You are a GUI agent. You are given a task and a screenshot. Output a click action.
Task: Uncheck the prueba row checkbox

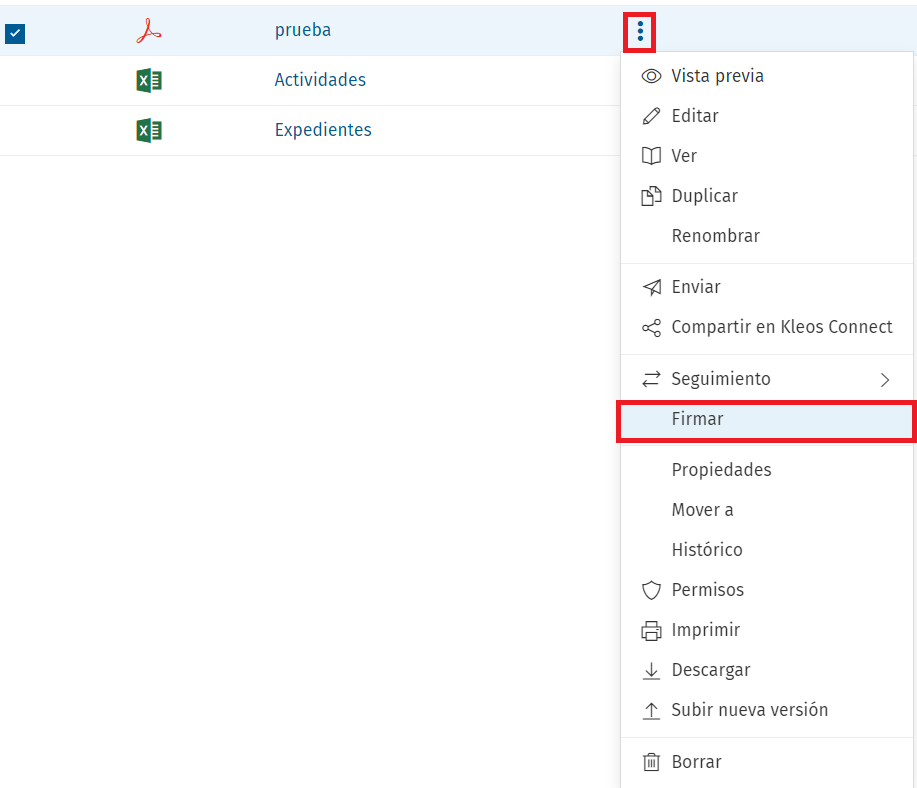[x=15, y=34]
